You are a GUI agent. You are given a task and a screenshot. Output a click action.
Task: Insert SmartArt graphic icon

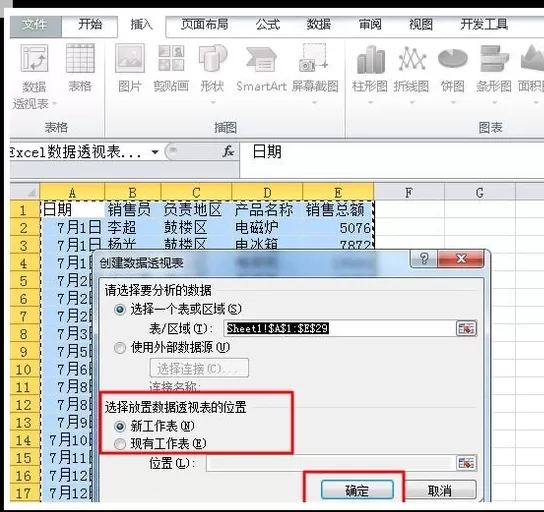click(261, 59)
